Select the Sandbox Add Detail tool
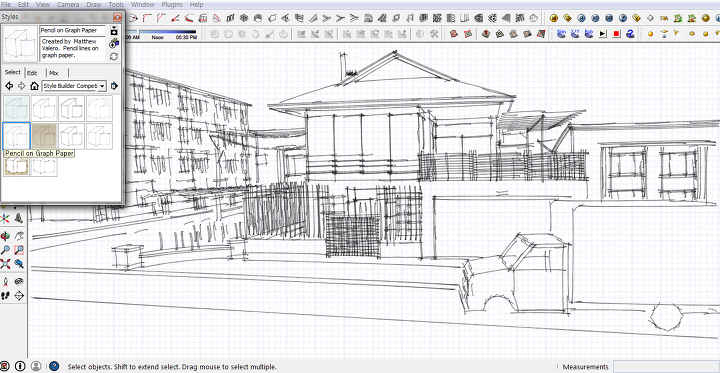Viewport: 720px width, 373px height. pos(528,34)
